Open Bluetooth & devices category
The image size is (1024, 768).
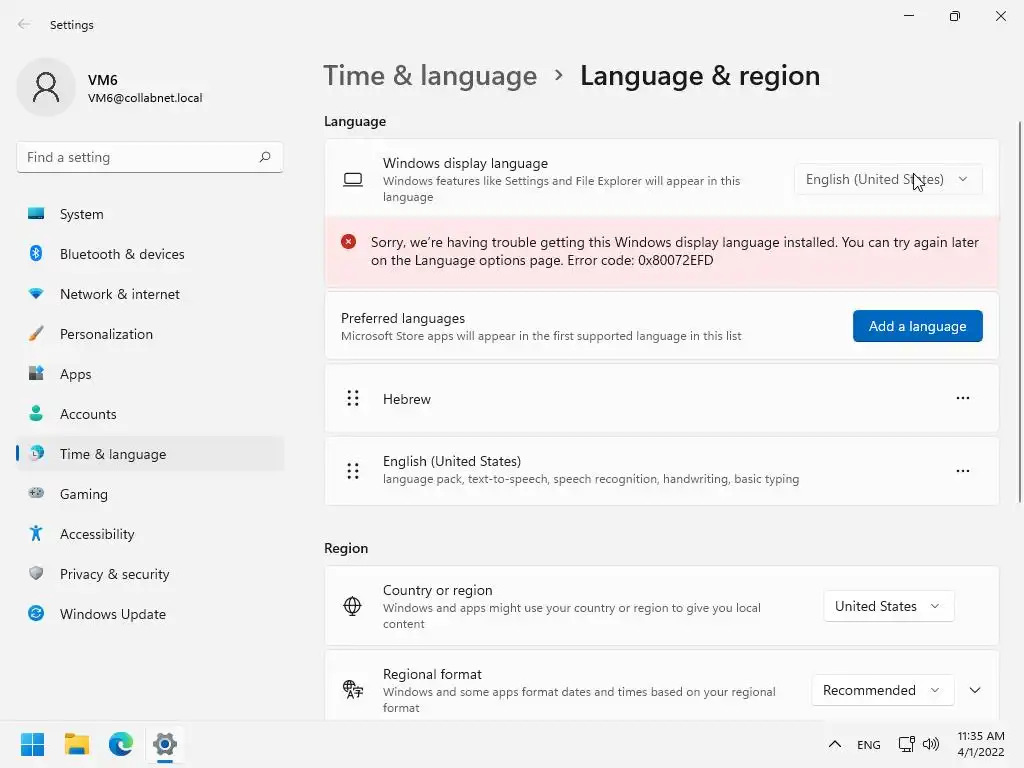[150, 254]
